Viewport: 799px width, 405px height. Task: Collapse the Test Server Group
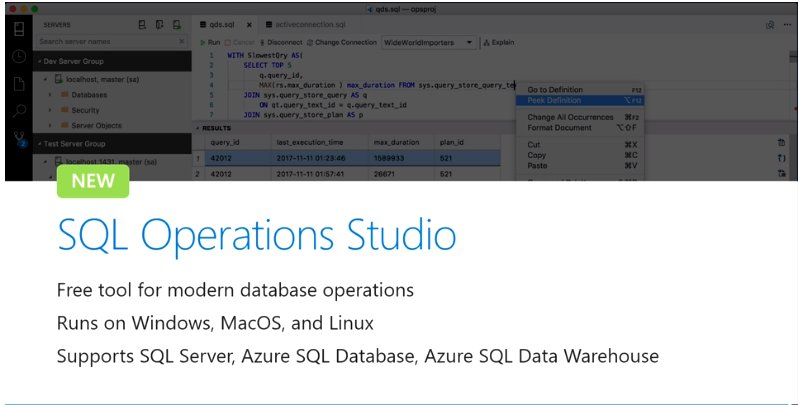coord(39,144)
